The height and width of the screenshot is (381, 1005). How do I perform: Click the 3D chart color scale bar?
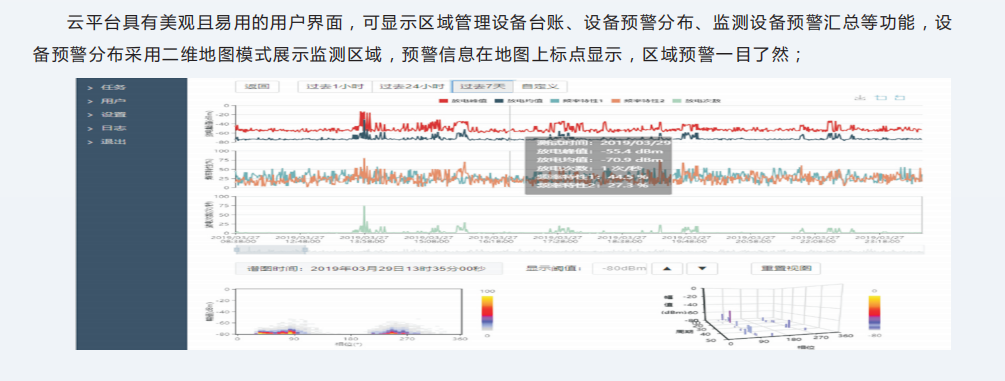pyautogui.click(x=874, y=312)
